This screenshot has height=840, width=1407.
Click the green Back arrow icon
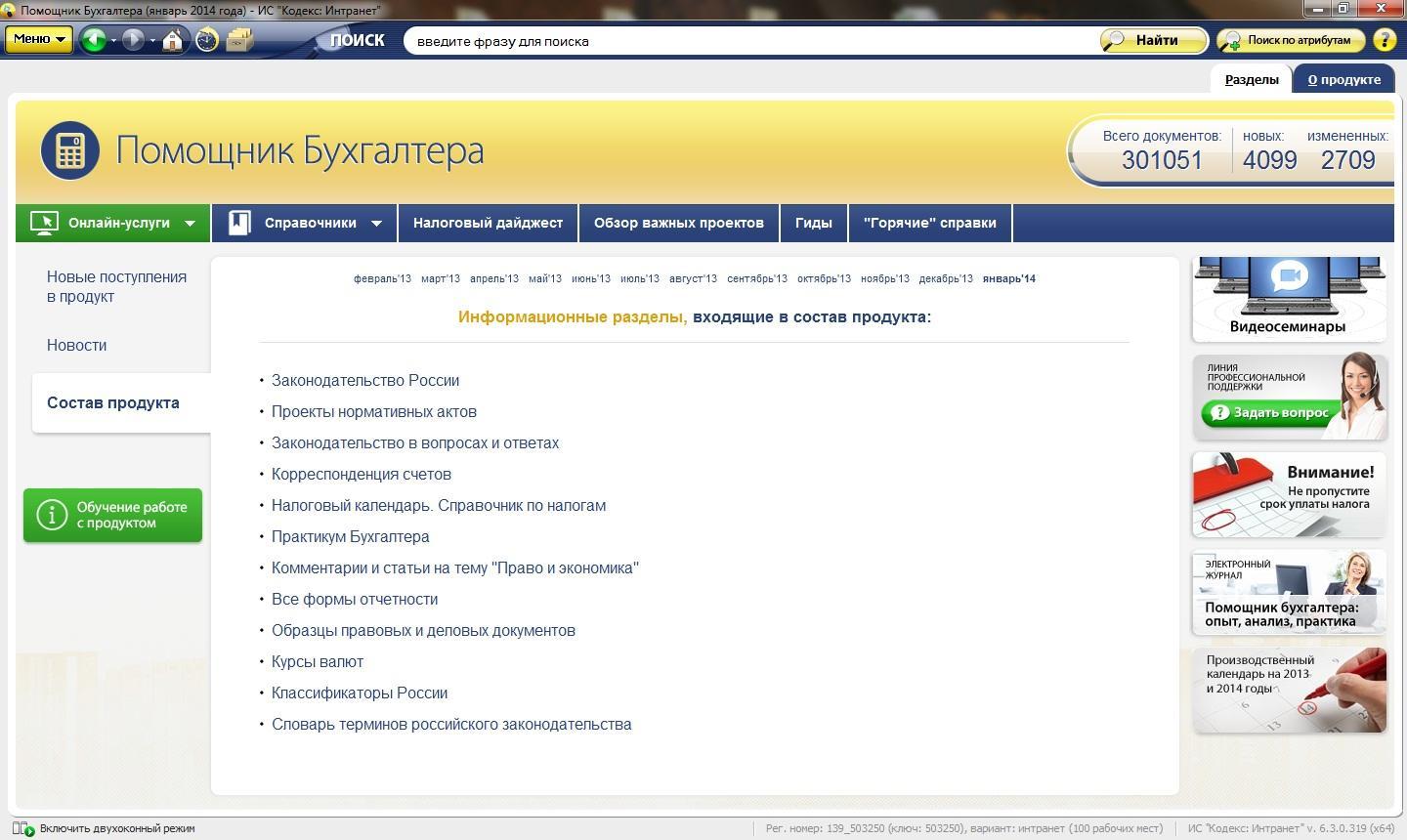coord(94,40)
